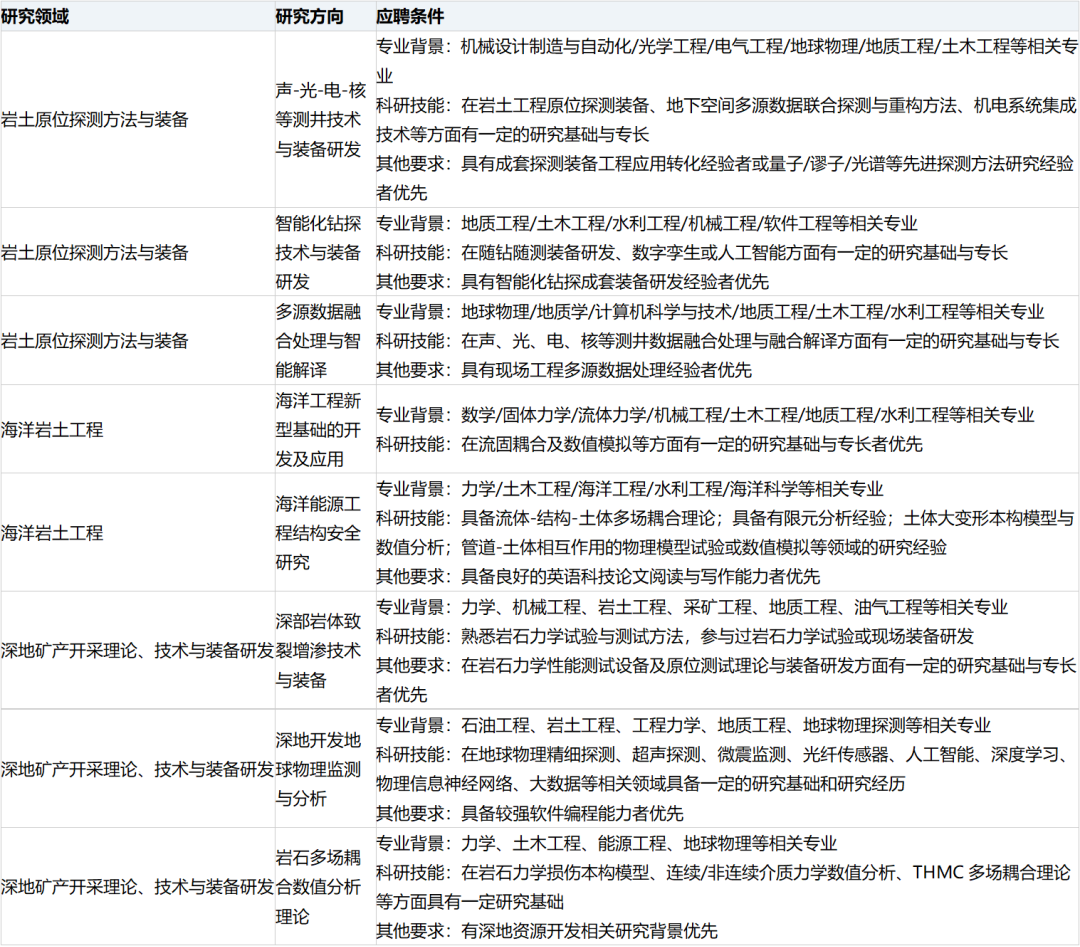Click "岩土原位探测方法与装备" in the 智能化钻探 row
This screenshot has height=947, width=1080.
(94, 253)
